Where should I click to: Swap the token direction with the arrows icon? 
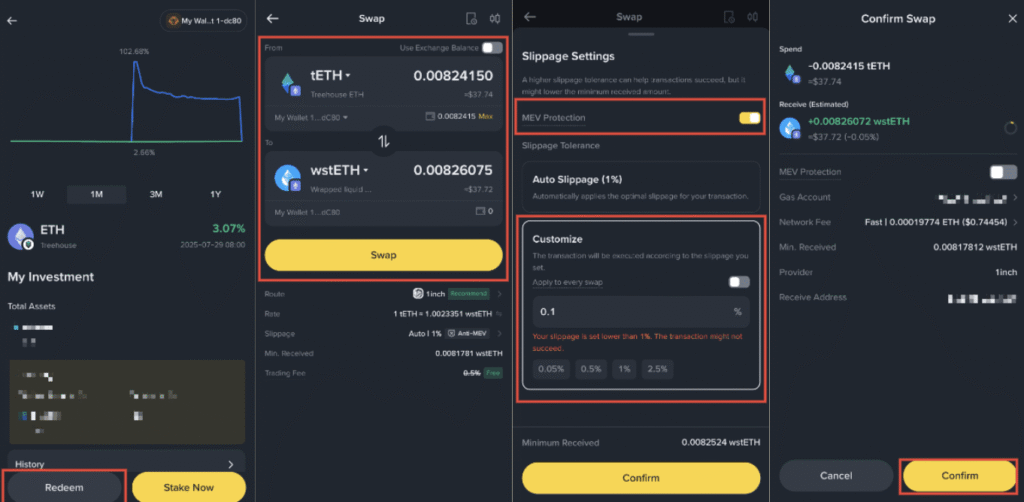(383, 141)
